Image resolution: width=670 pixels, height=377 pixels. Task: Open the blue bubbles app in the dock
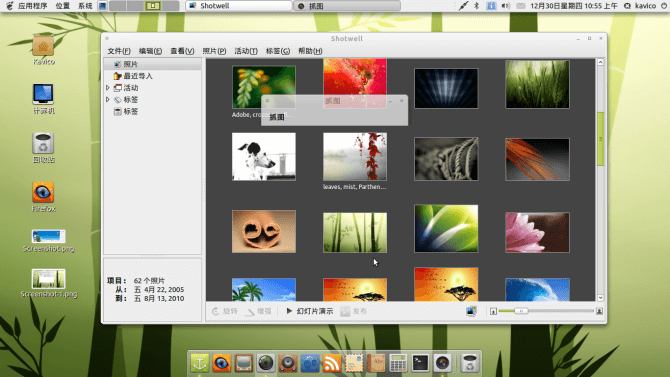click(310, 363)
